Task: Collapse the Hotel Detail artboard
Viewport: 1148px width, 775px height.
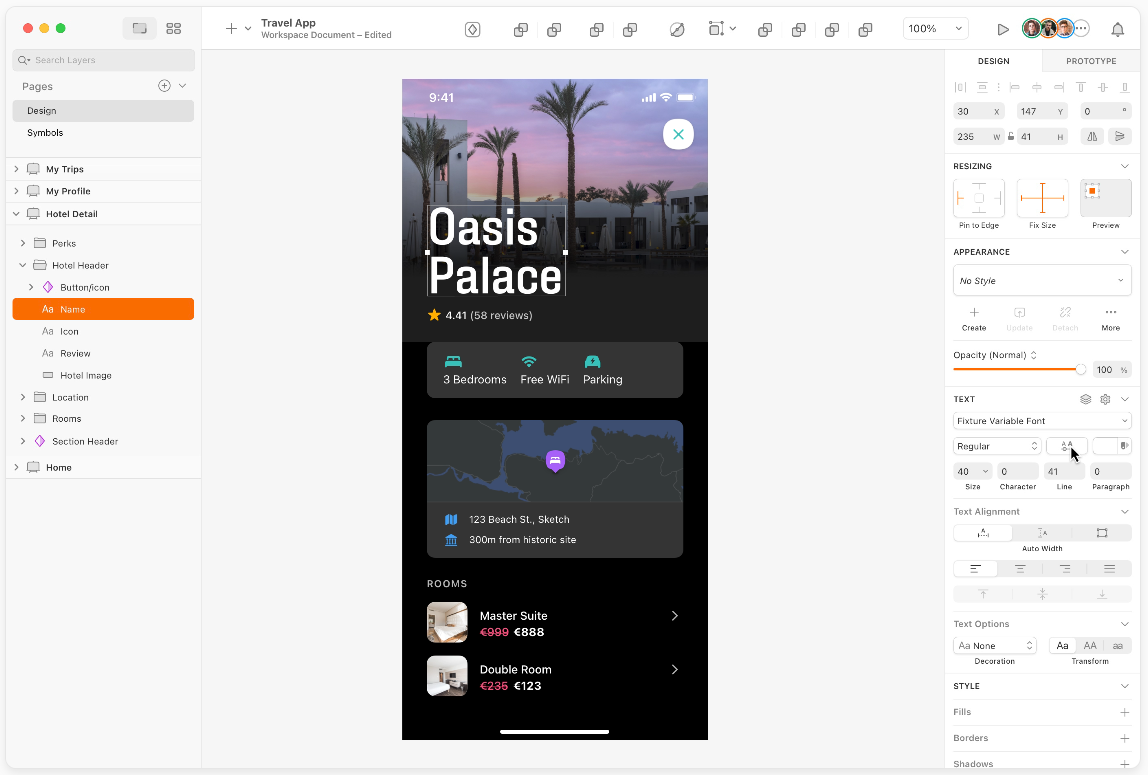Action: [x=16, y=214]
